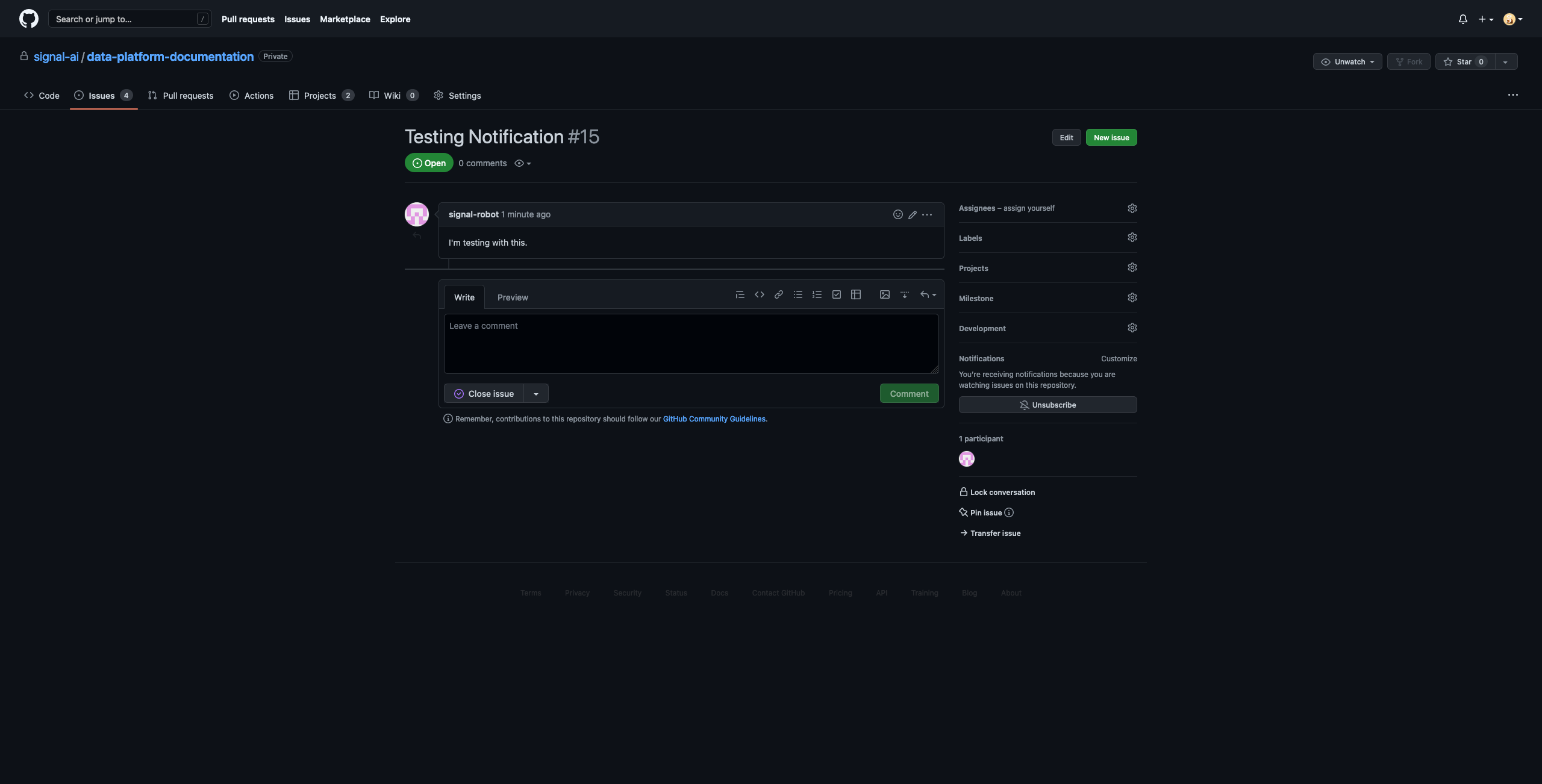Insert collapsible details section icon
Image resolution: width=1542 pixels, height=784 pixels.
904,294
